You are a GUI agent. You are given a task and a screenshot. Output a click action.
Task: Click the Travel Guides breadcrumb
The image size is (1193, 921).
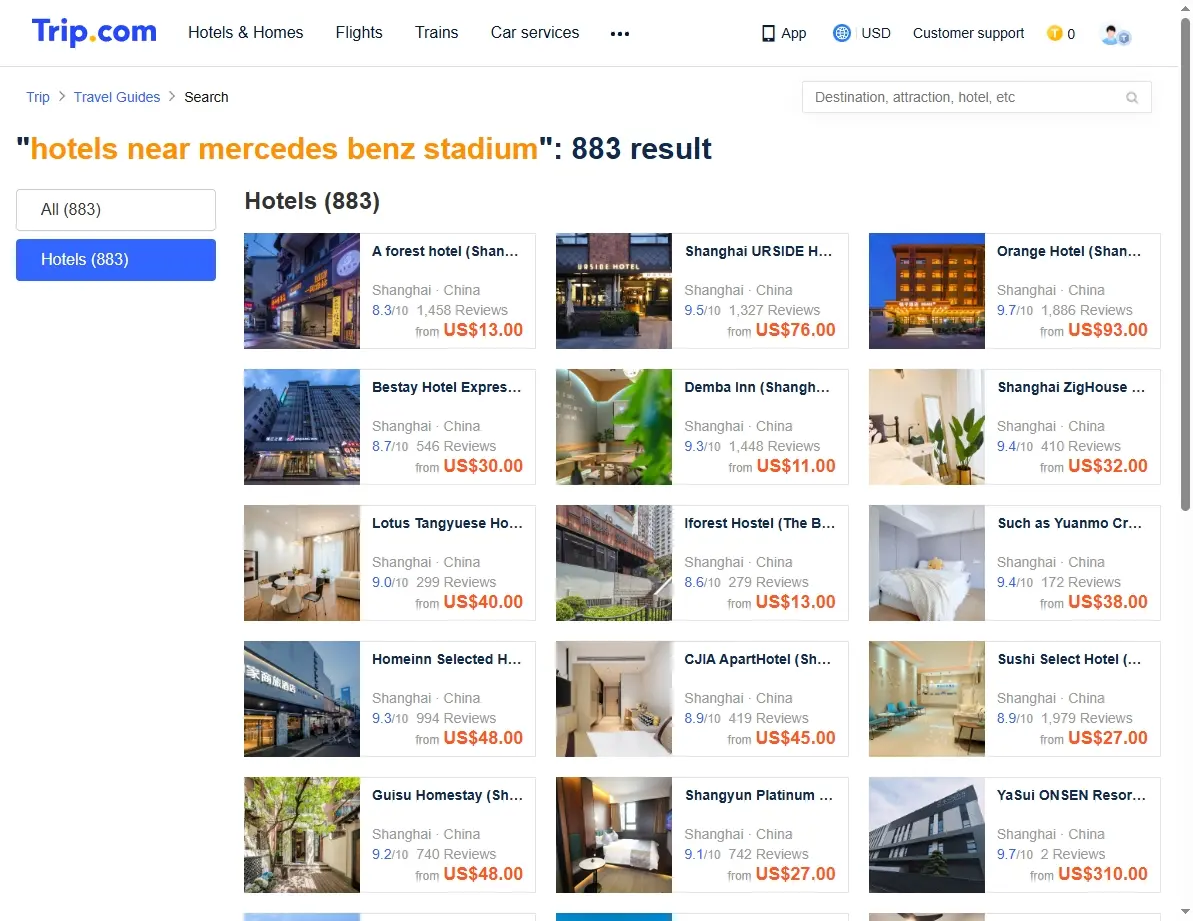coord(117,97)
